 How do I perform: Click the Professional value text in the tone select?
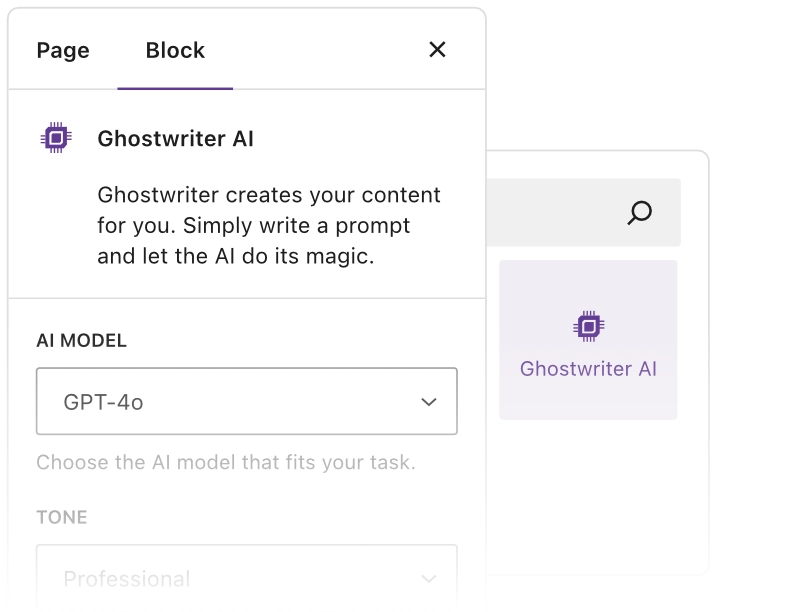(126, 578)
